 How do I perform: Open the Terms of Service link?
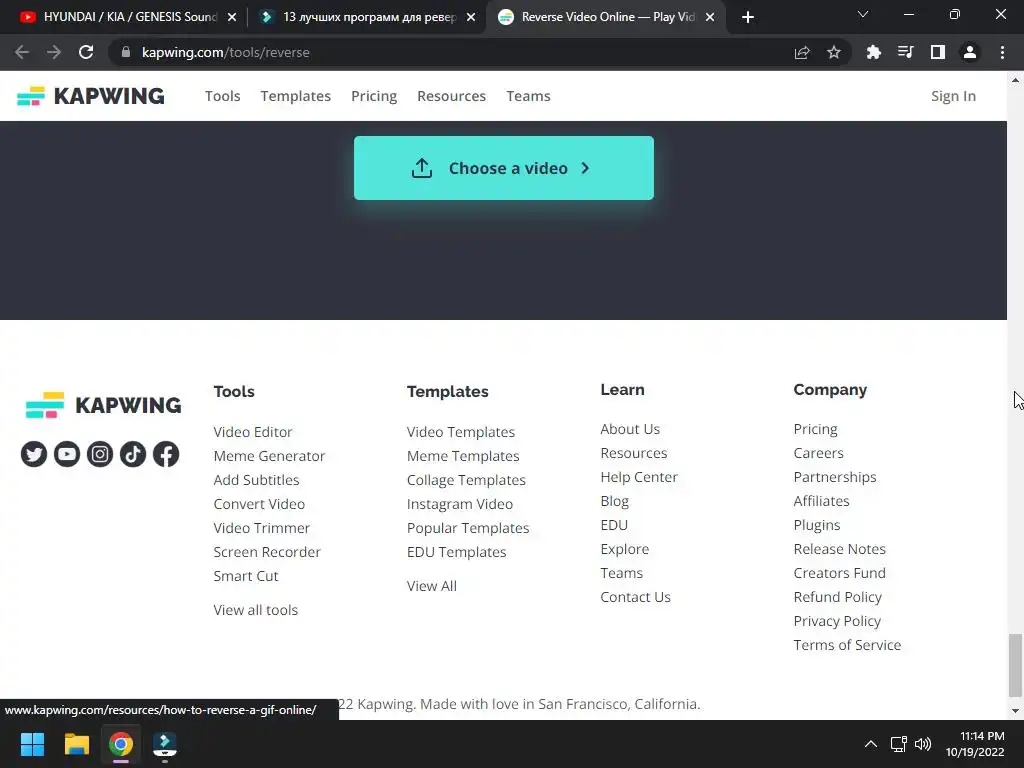(x=847, y=645)
